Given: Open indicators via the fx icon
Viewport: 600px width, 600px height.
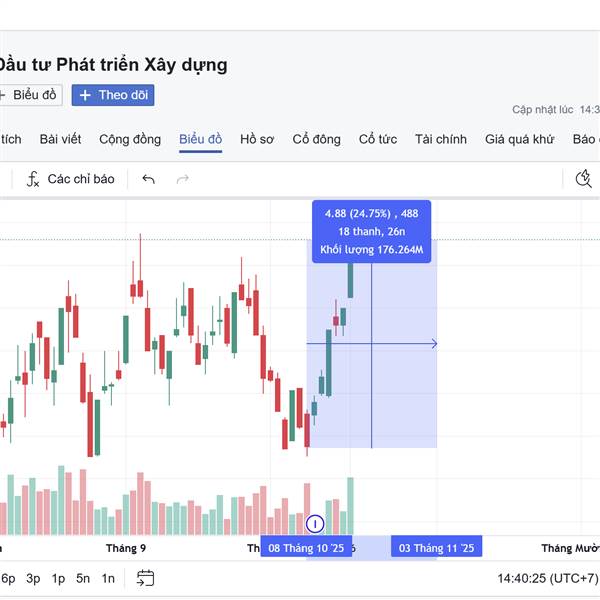Looking at the screenshot, I should [x=33, y=179].
